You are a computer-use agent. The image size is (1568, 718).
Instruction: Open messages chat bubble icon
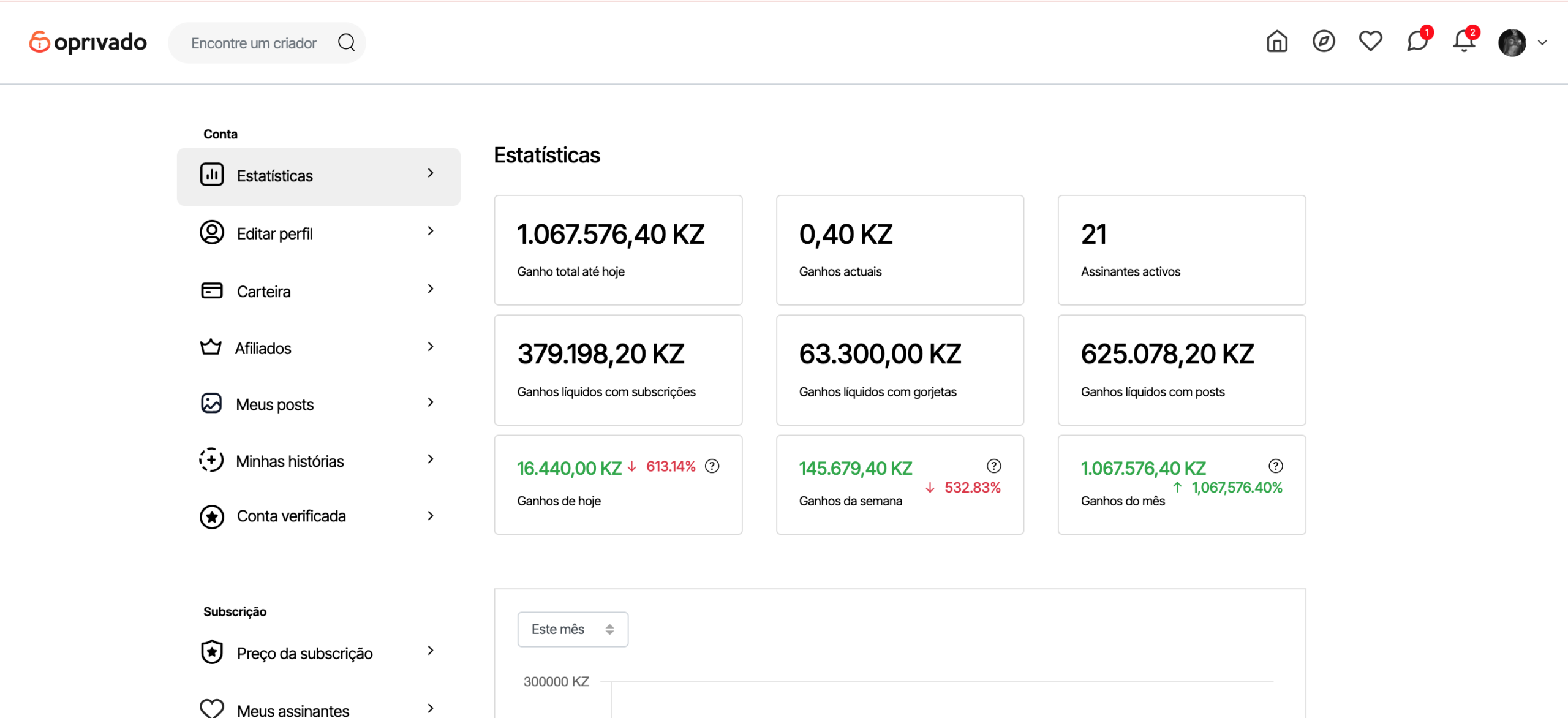tap(1417, 42)
